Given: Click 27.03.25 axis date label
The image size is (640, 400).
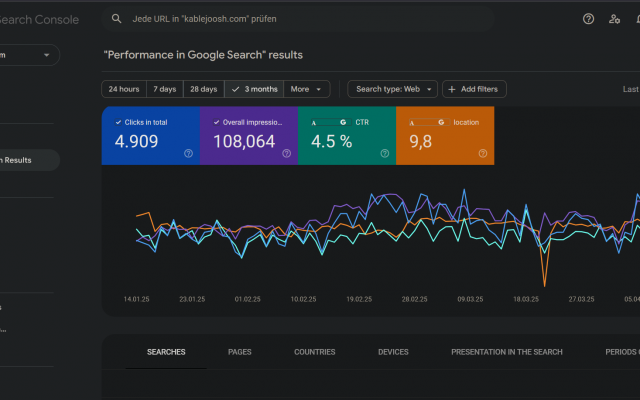Looking at the screenshot, I should coord(581,299).
